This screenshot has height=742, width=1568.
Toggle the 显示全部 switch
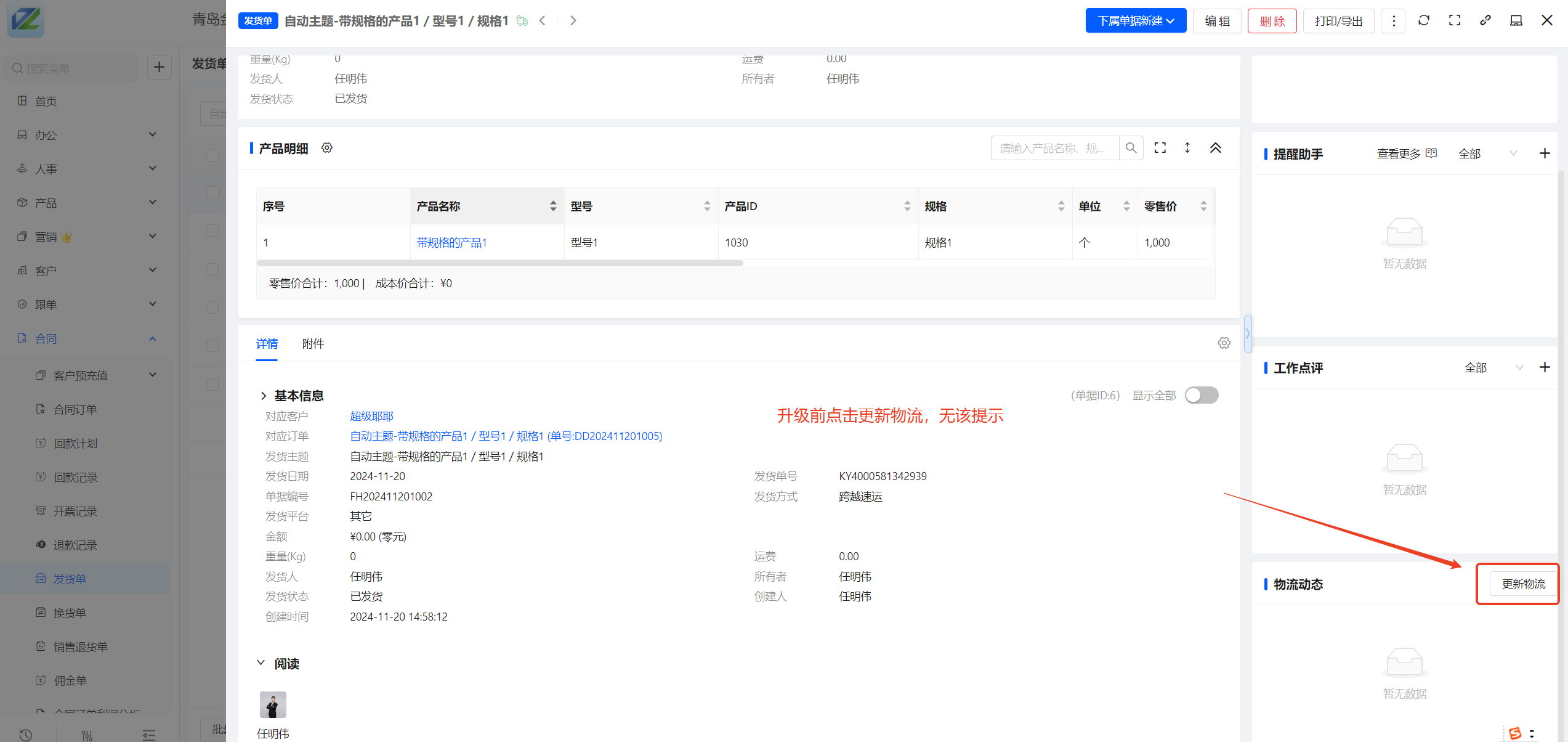[x=1202, y=395]
